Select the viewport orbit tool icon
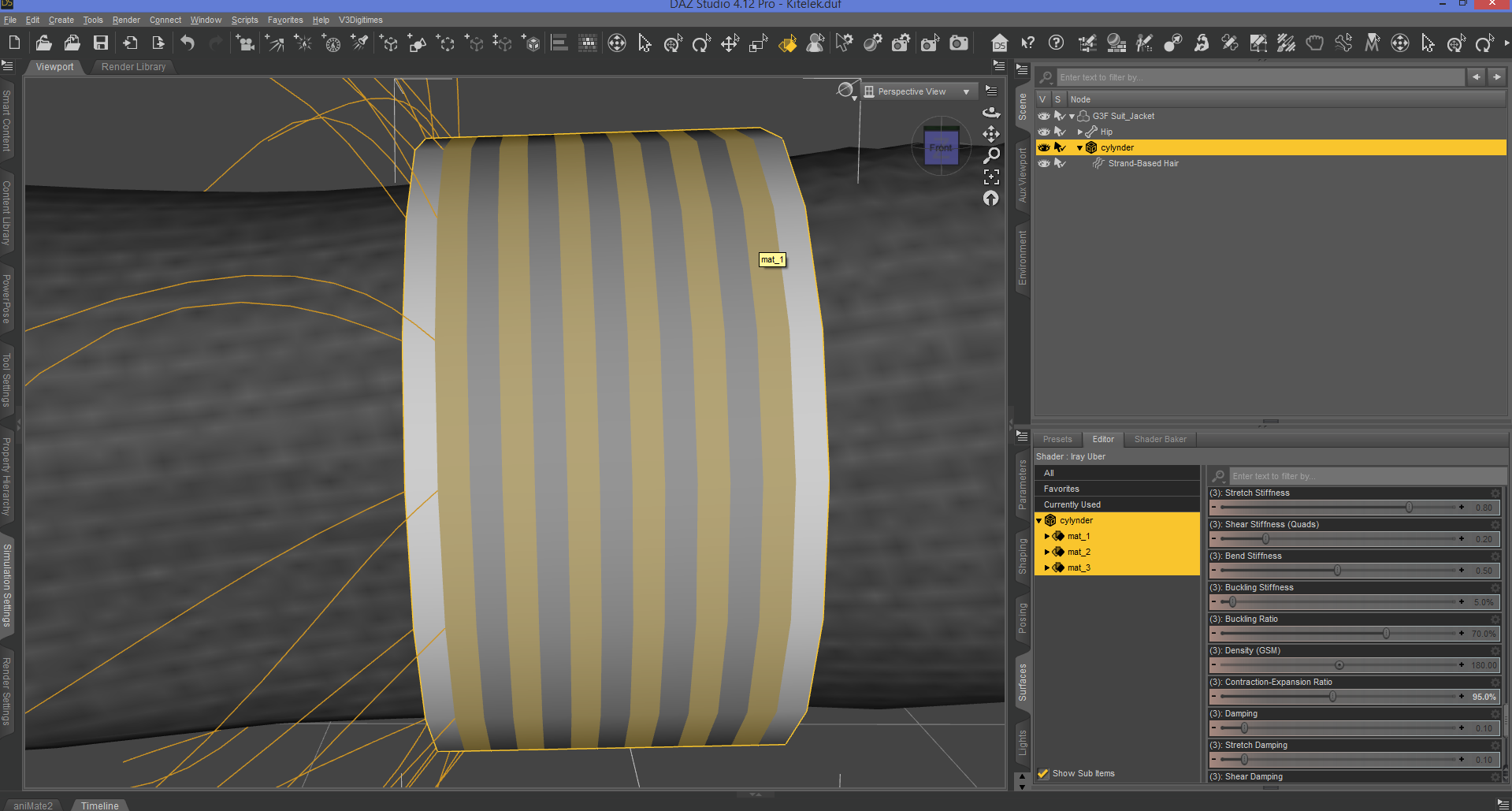 pos(991,113)
